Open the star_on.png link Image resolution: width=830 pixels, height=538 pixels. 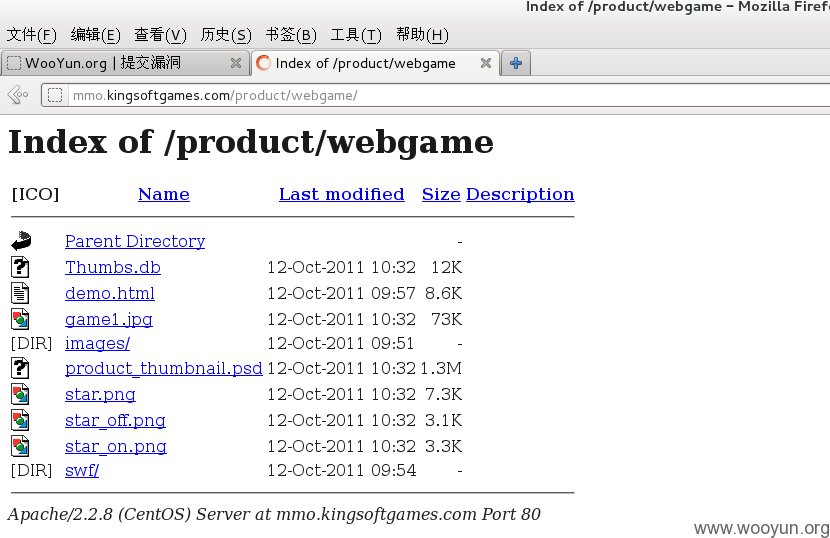click(116, 447)
